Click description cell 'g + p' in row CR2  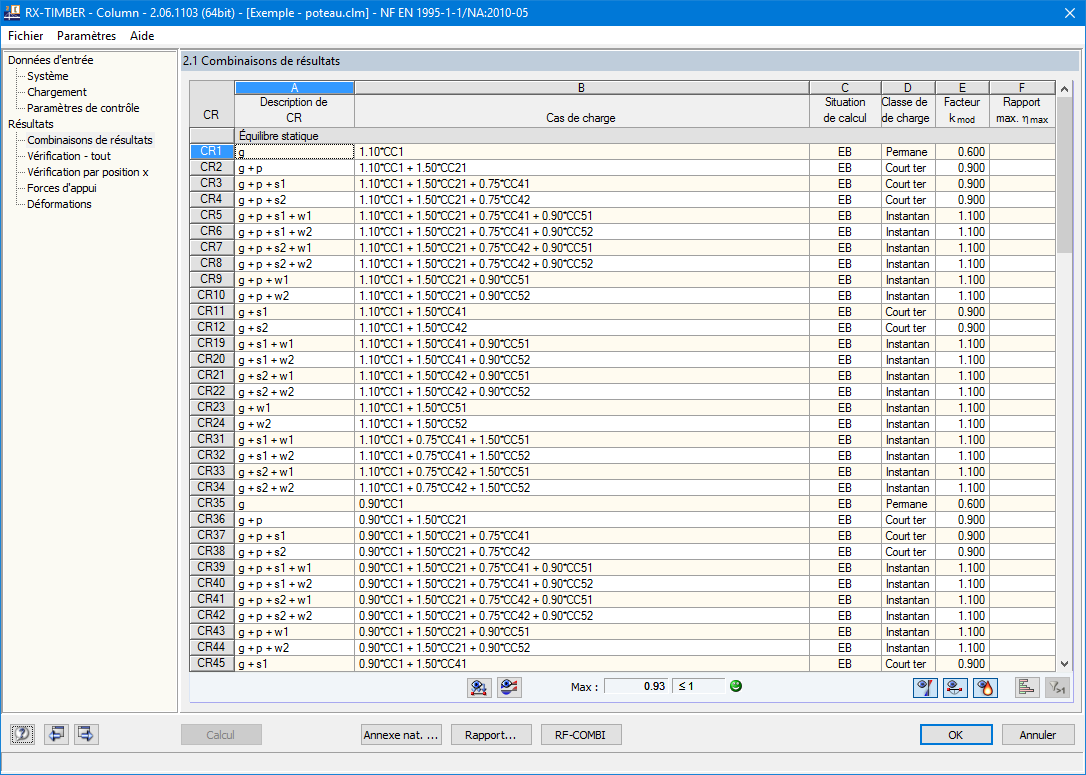pos(294,168)
